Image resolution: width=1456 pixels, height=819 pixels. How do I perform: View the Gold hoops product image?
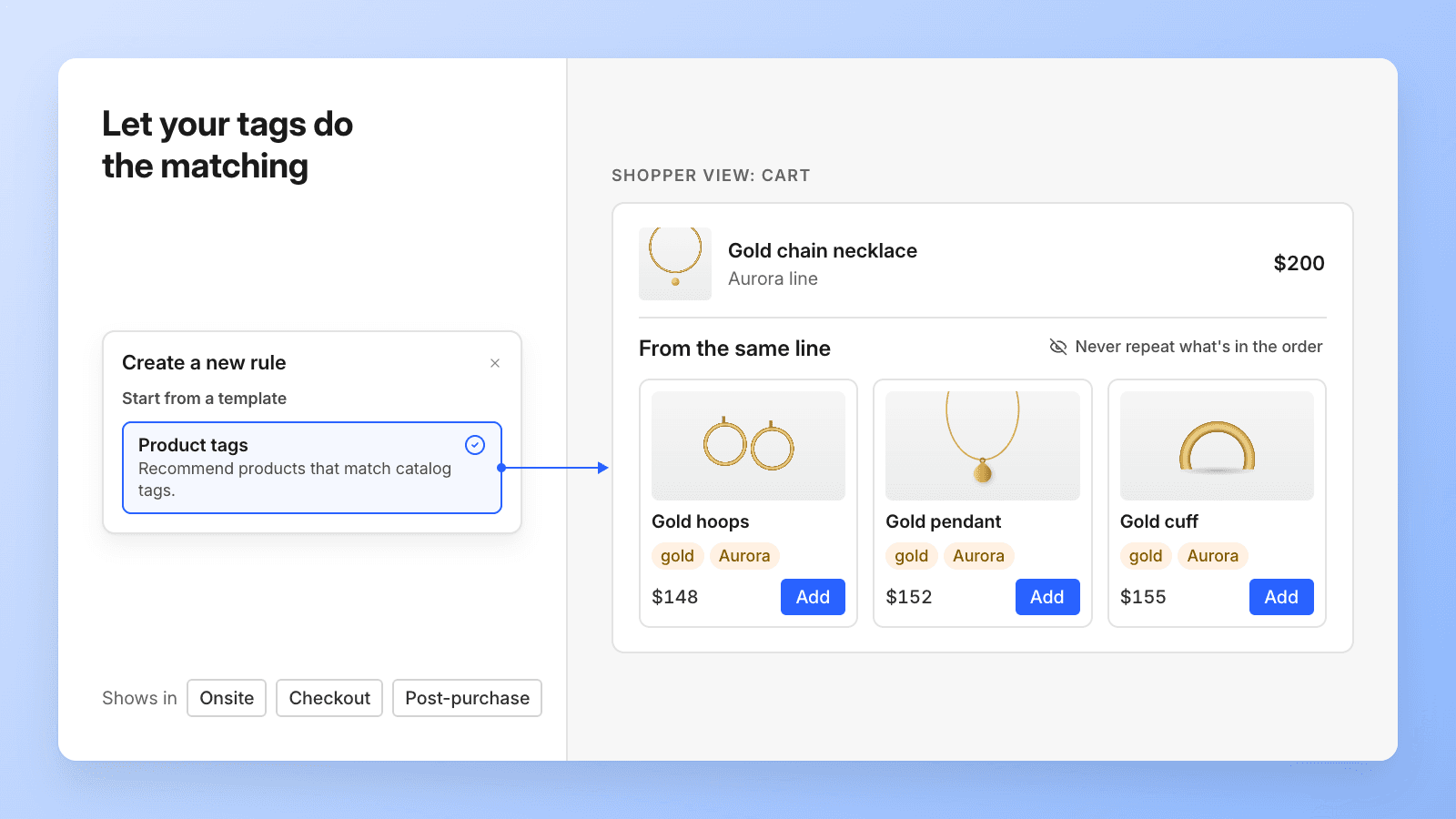tap(748, 446)
